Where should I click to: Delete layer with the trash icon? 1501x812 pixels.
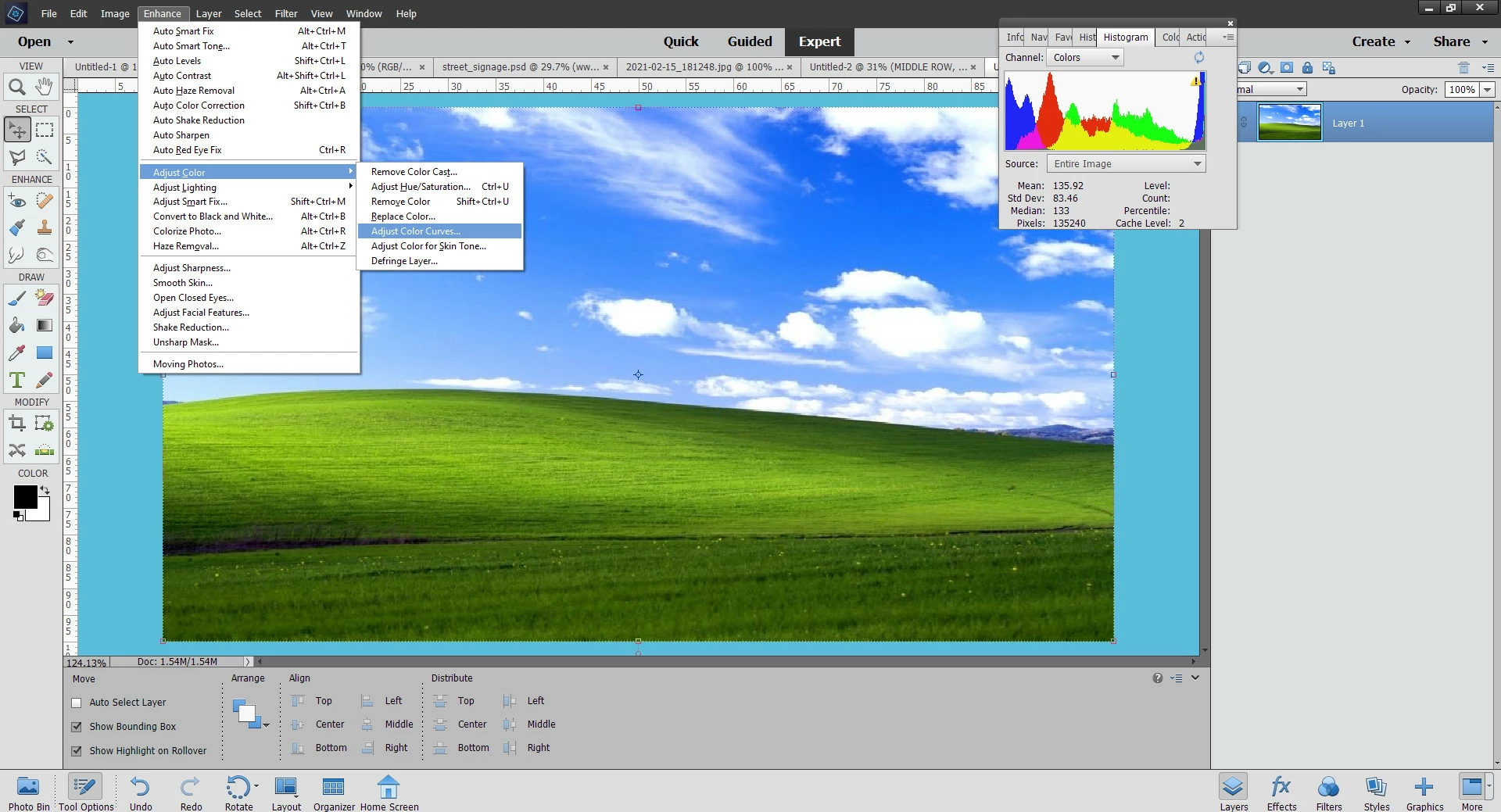pos(1463,68)
